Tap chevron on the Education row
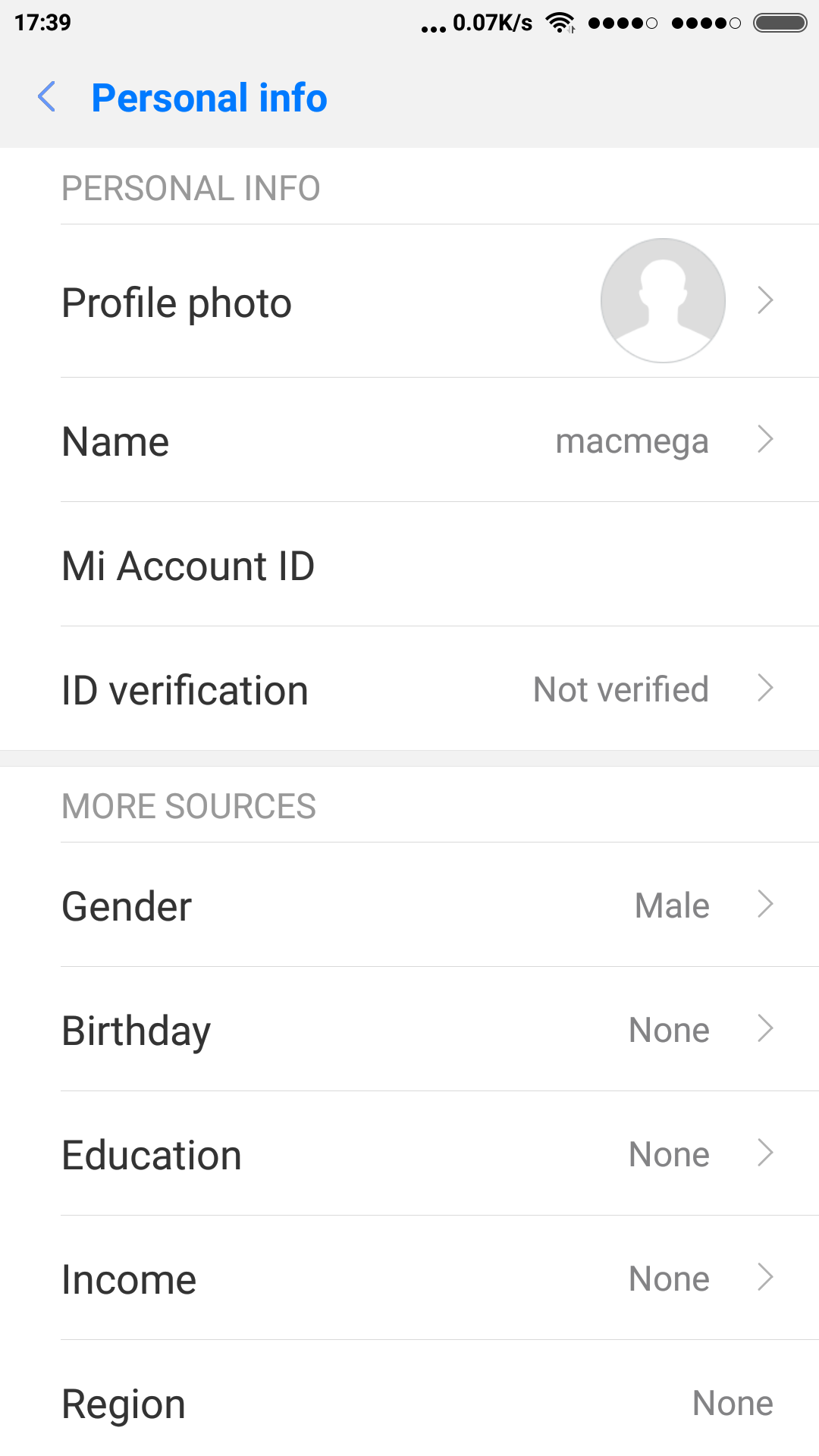This screenshot has width=819, height=1456. (765, 1153)
